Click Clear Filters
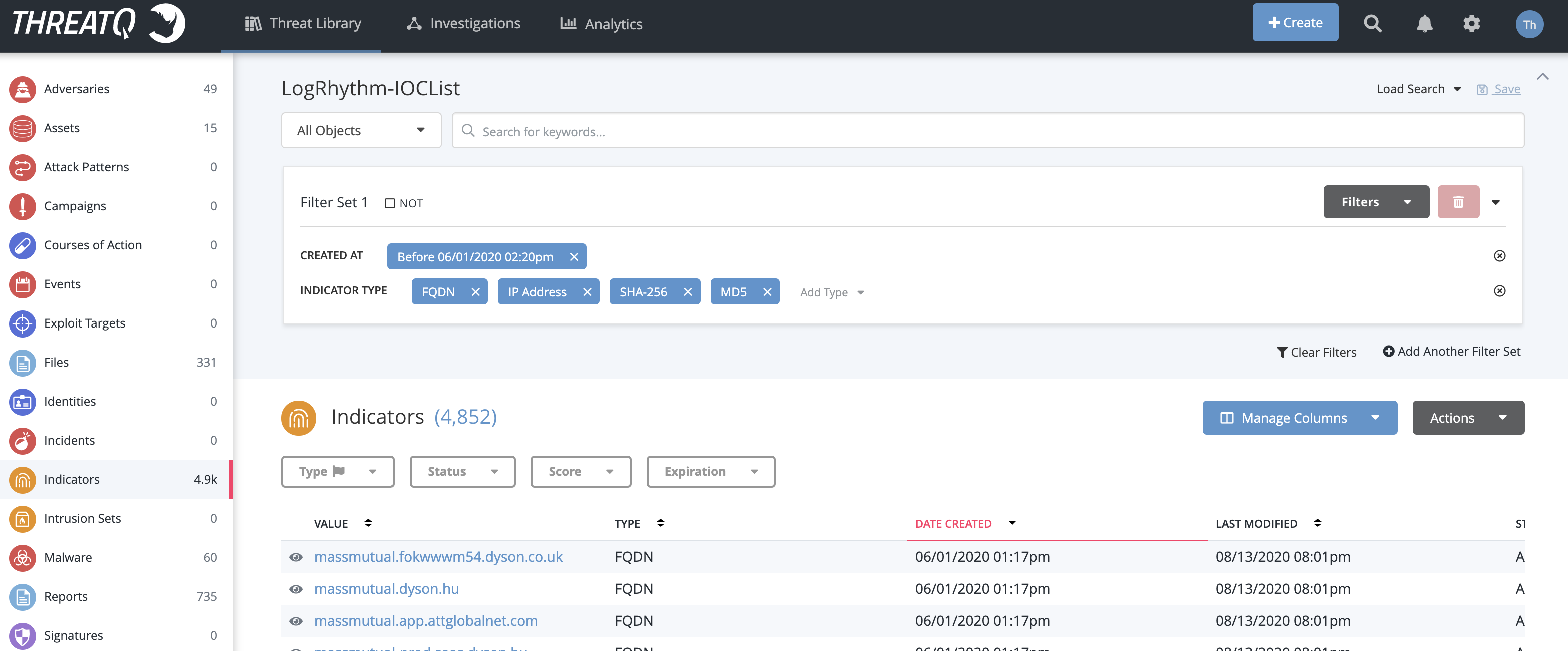1568x651 pixels. point(1316,352)
